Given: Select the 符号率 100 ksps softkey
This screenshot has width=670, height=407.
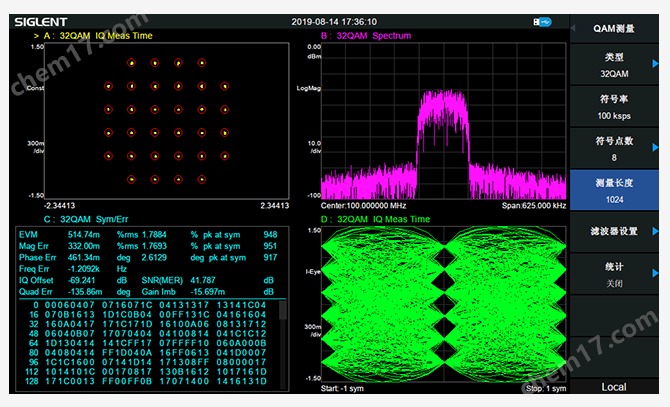Looking at the screenshot, I should (x=614, y=106).
